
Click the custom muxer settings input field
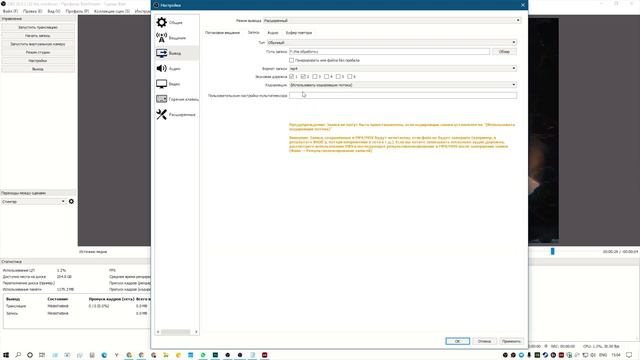click(403, 96)
